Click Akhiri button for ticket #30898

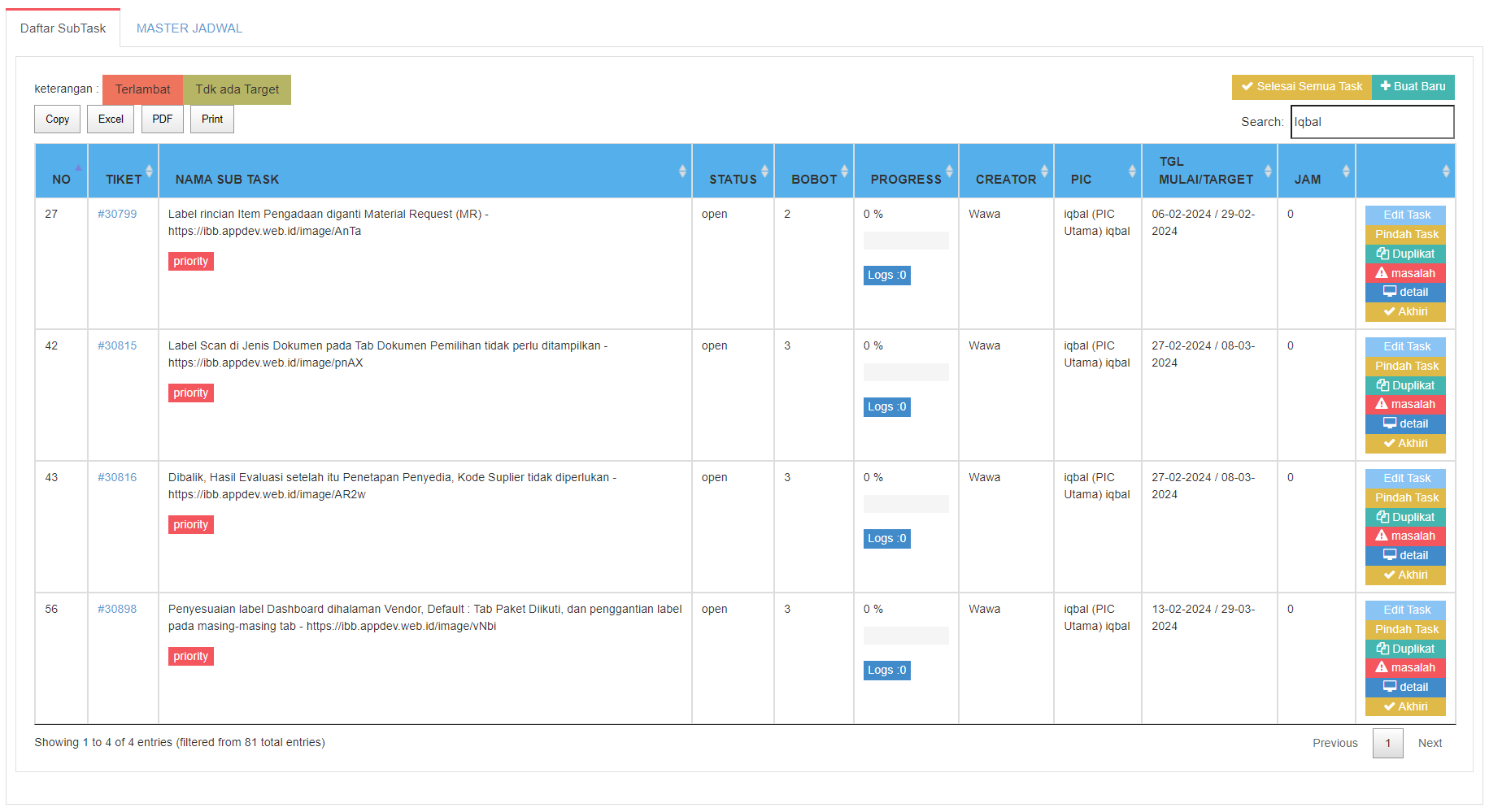[1404, 706]
